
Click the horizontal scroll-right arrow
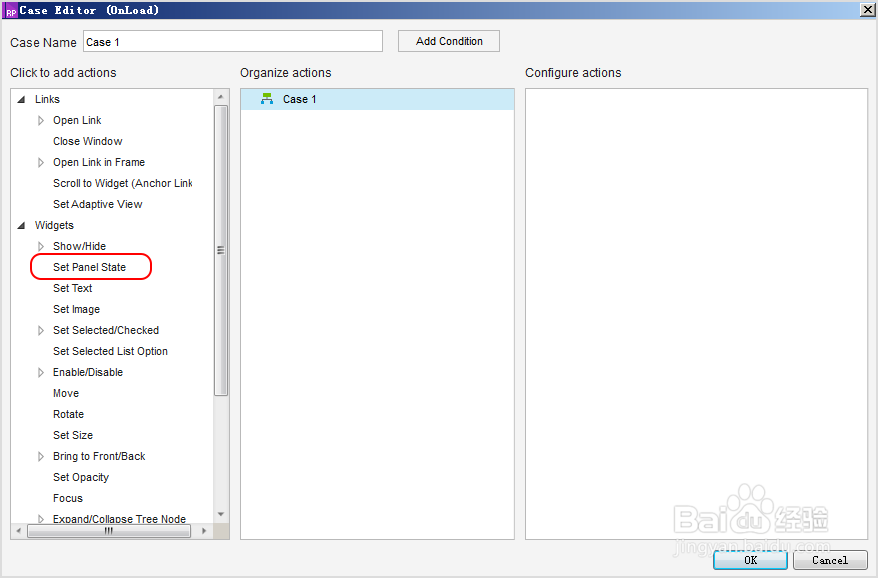204,530
